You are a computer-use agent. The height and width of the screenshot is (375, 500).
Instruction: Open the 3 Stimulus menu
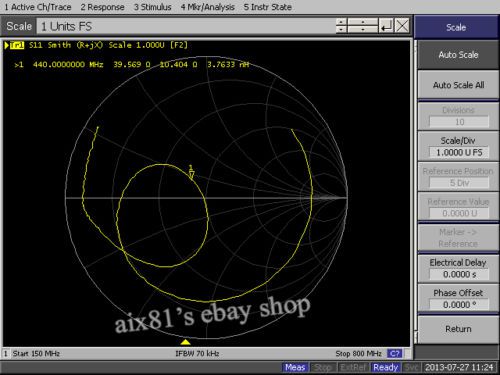(153, 7)
